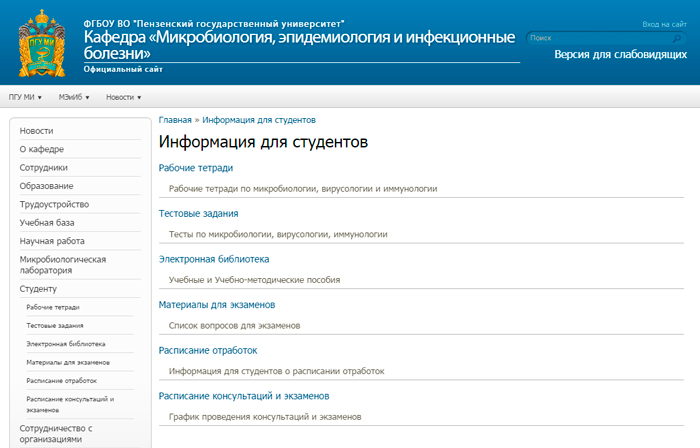Screen dimensions: 700x448
Task: Open the Вход на сайт login link
Action: 664,24
